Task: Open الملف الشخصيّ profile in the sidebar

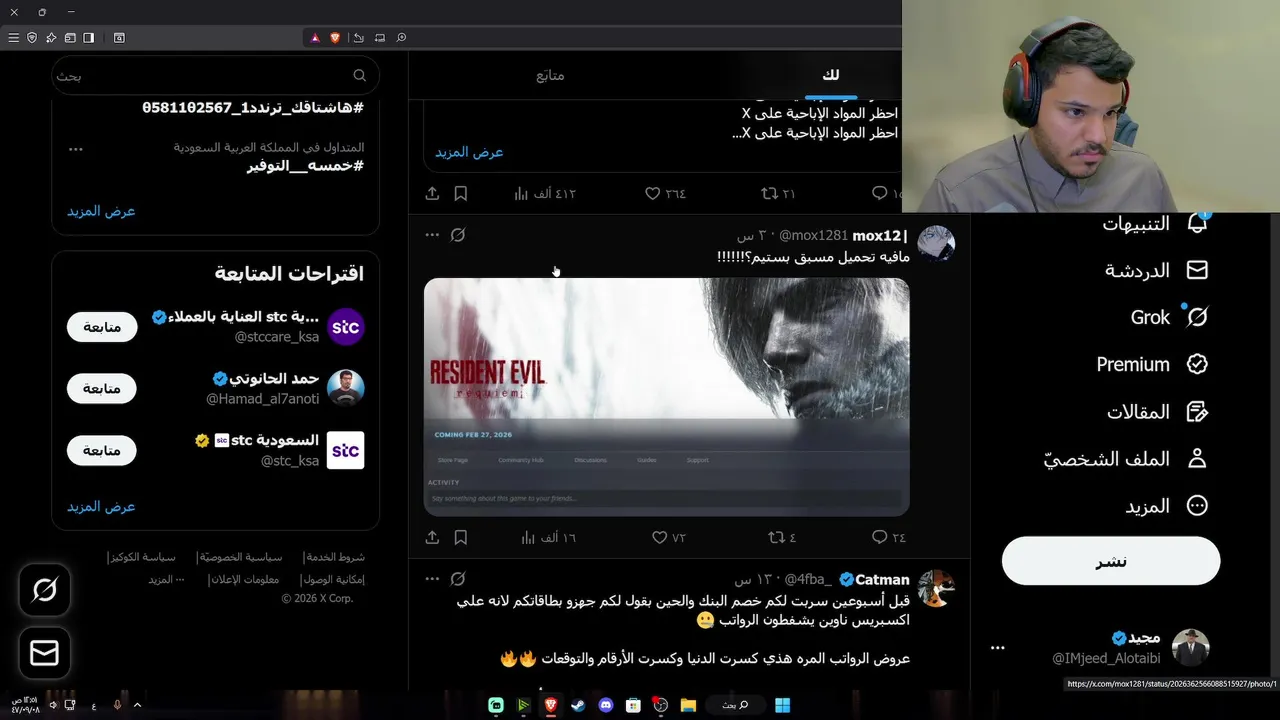Action: click(1125, 458)
